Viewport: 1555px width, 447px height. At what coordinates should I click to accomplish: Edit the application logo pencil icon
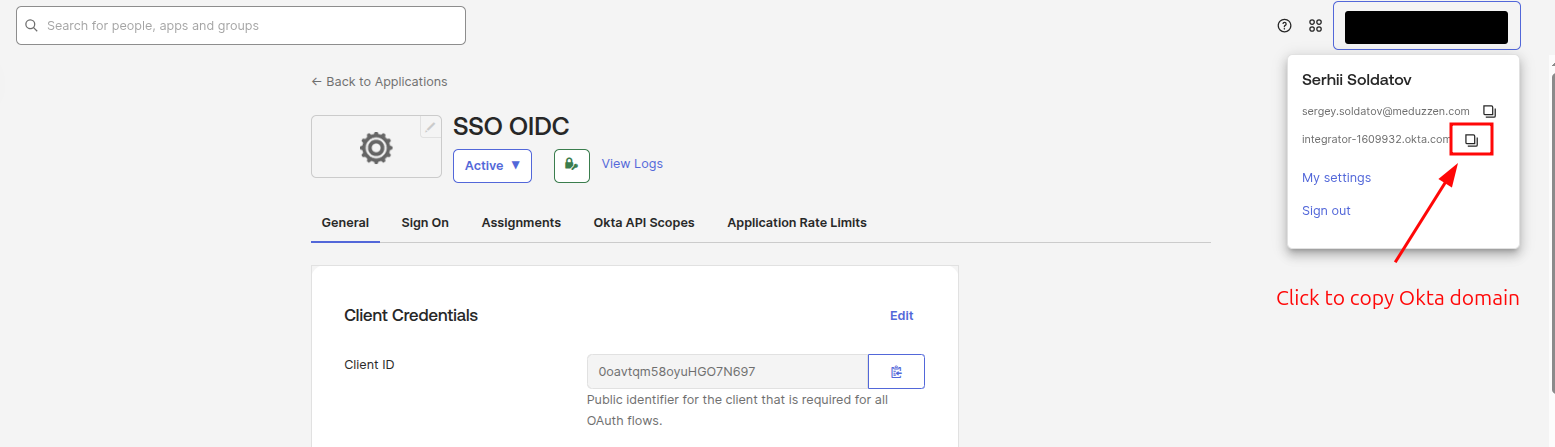pyautogui.click(x=430, y=127)
